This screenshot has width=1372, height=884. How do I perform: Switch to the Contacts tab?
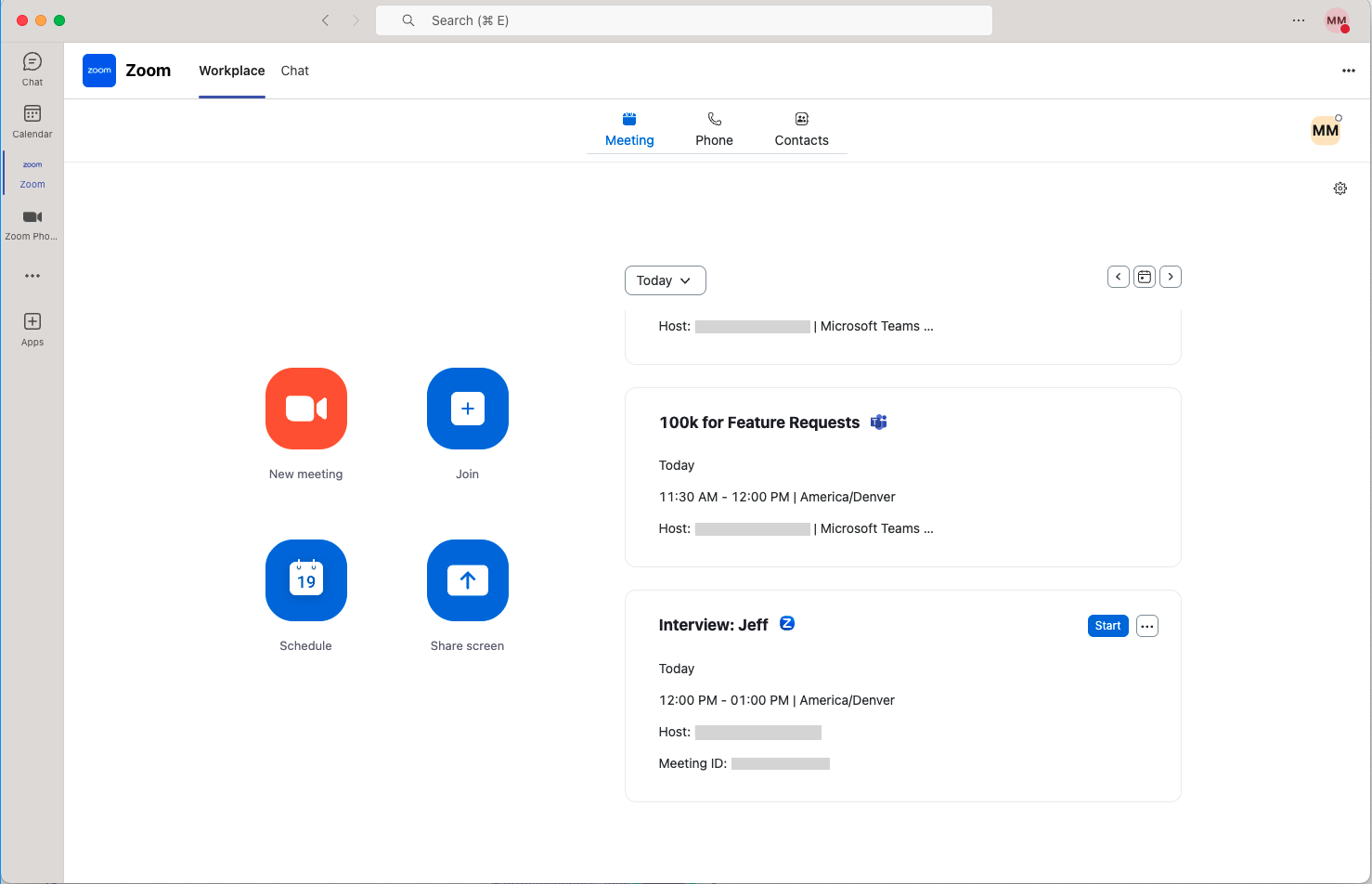[x=801, y=129]
